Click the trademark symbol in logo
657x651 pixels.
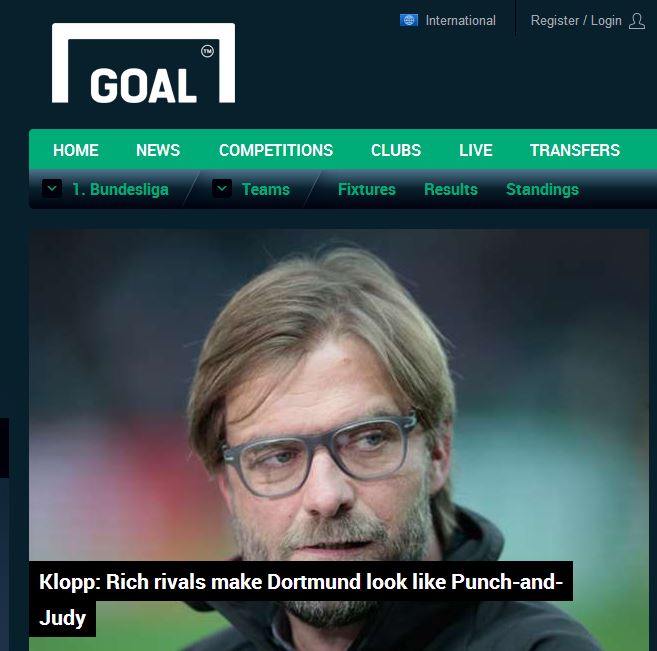207,51
